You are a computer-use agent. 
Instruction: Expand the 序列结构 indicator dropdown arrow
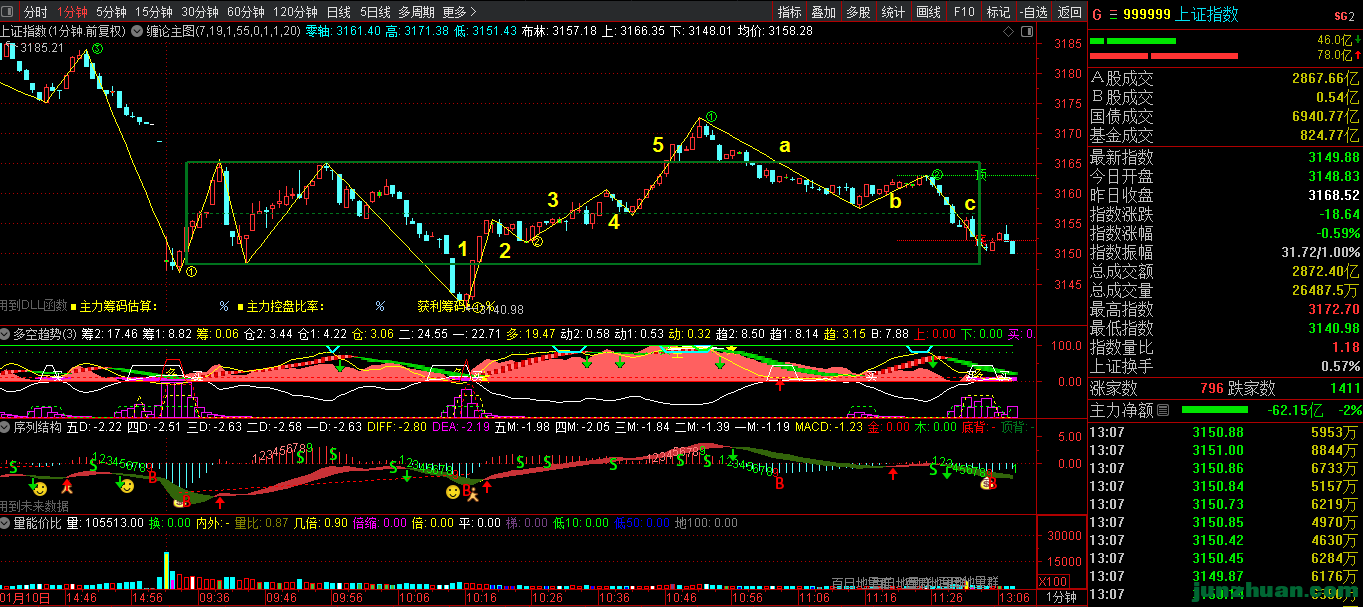(6, 427)
